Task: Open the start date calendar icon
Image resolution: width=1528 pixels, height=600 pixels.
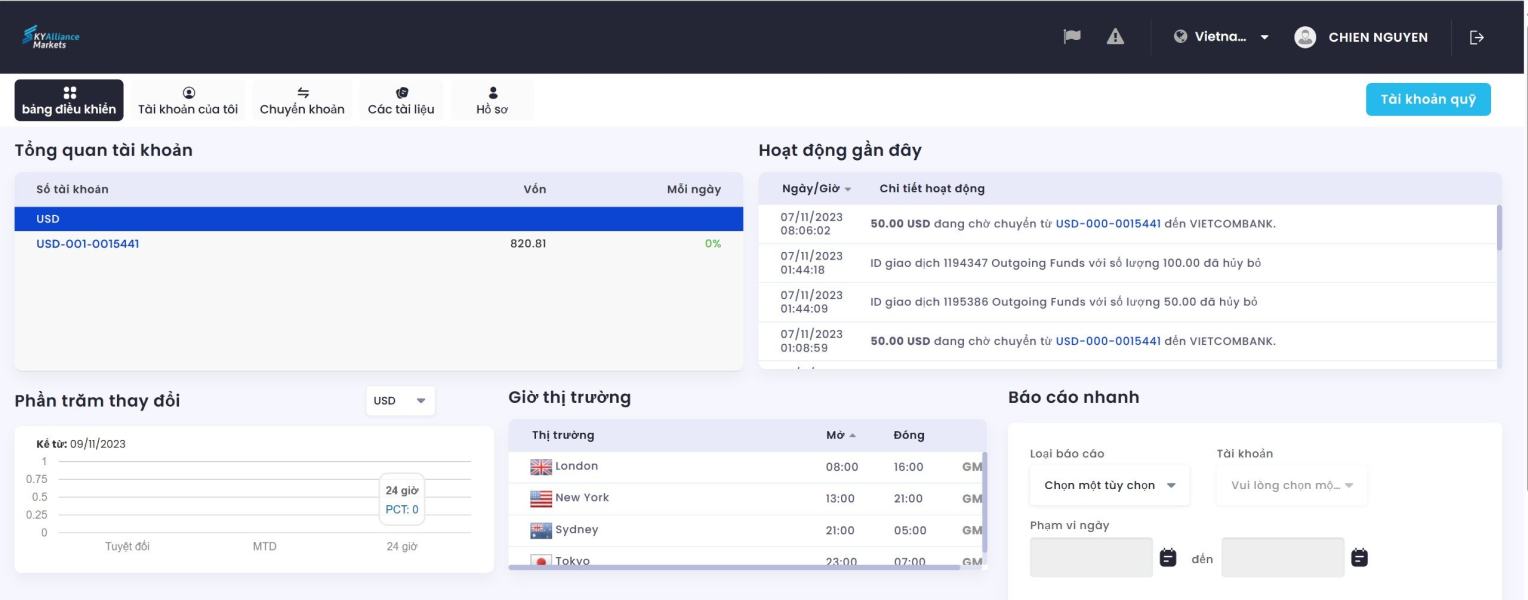Action: tap(1168, 558)
